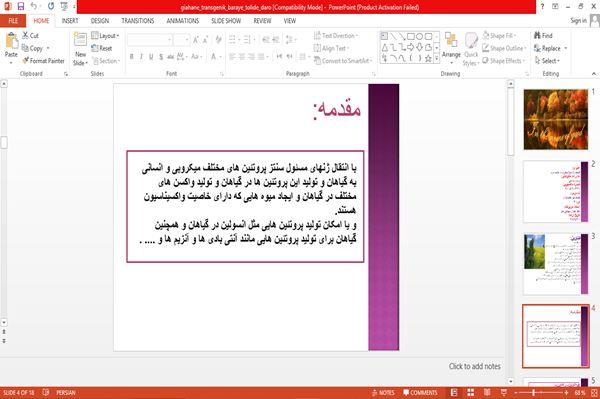Toggle Bold formatting

(x=131, y=57)
